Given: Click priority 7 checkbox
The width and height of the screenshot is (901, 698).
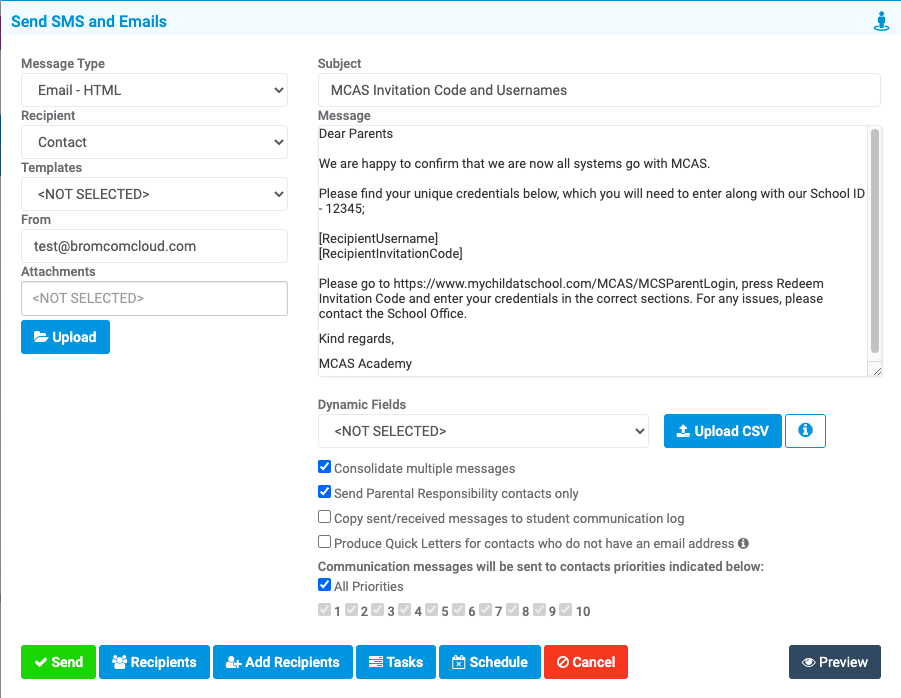Looking at the screenshot, I should (x=486, y=610).
